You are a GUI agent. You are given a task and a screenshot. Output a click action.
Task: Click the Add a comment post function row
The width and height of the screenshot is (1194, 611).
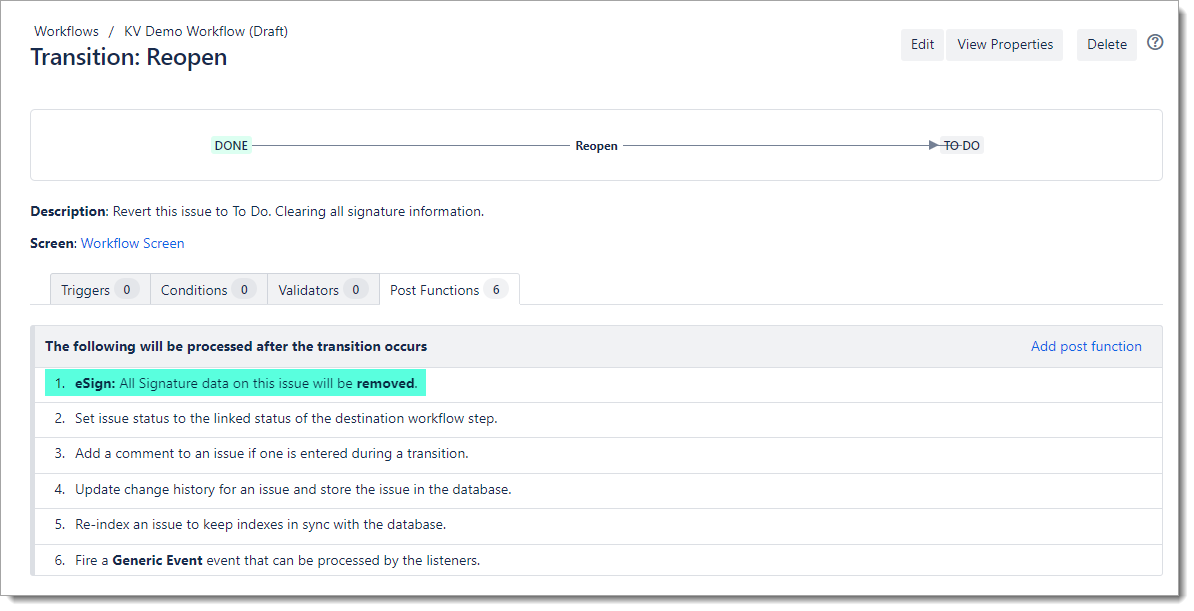(271, 453)
